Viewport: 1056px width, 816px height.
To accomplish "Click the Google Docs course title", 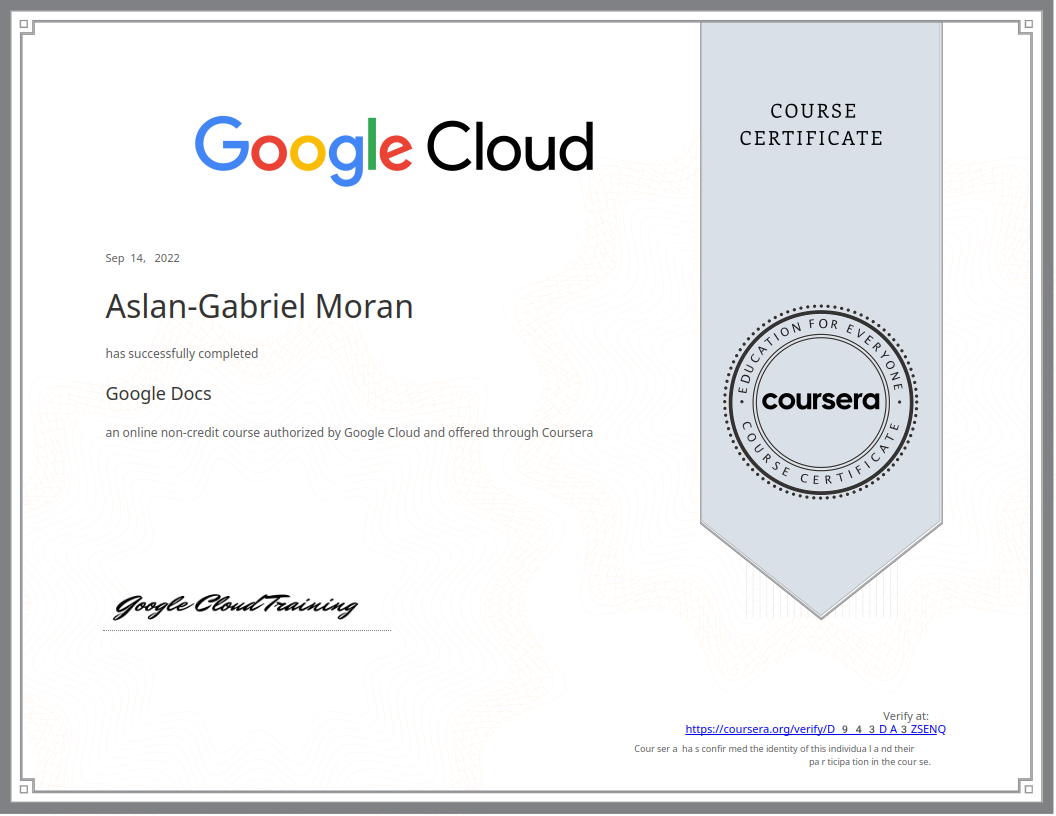I will point(158,393).
